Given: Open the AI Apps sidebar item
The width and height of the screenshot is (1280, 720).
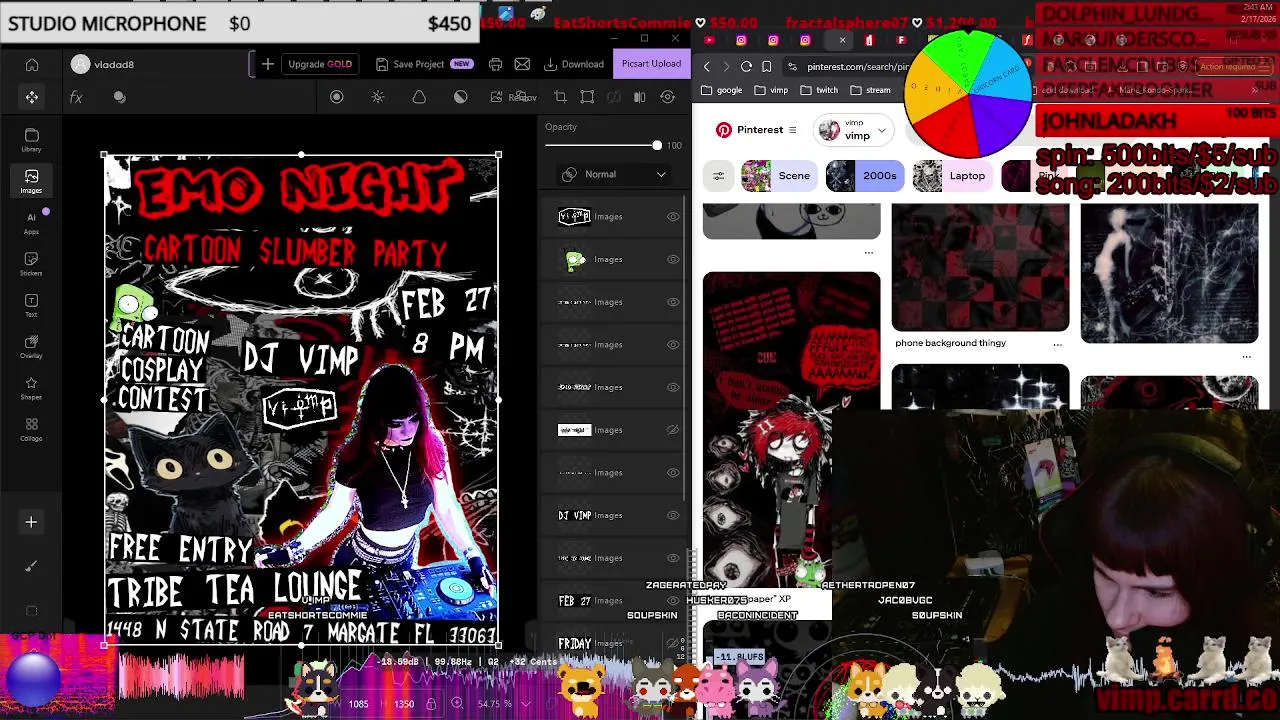Looking at the screenshot, I should point(31,222).
